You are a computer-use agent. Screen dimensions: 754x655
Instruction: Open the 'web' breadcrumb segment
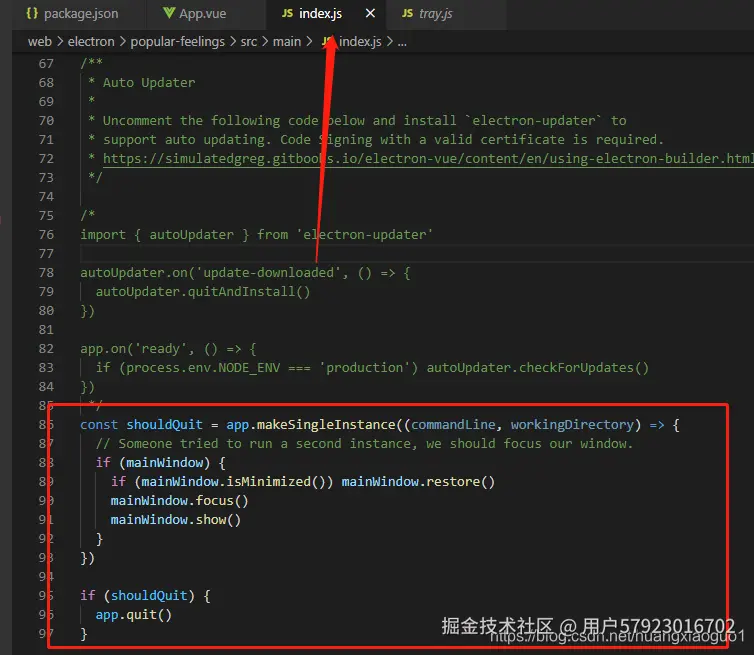pyautogui.click(x=40, y=42)
